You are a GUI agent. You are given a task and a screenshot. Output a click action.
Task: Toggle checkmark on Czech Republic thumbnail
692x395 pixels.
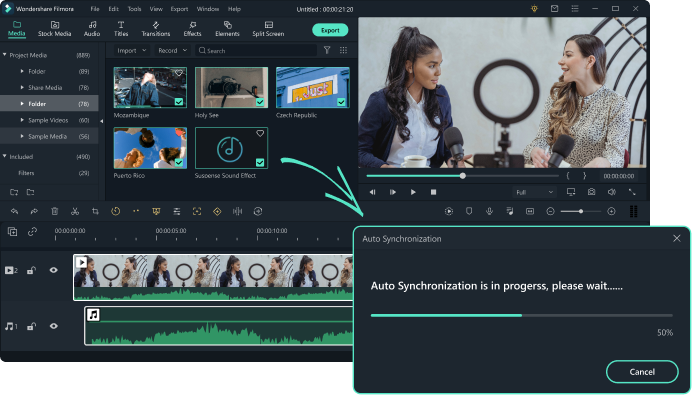click(341, 102)
